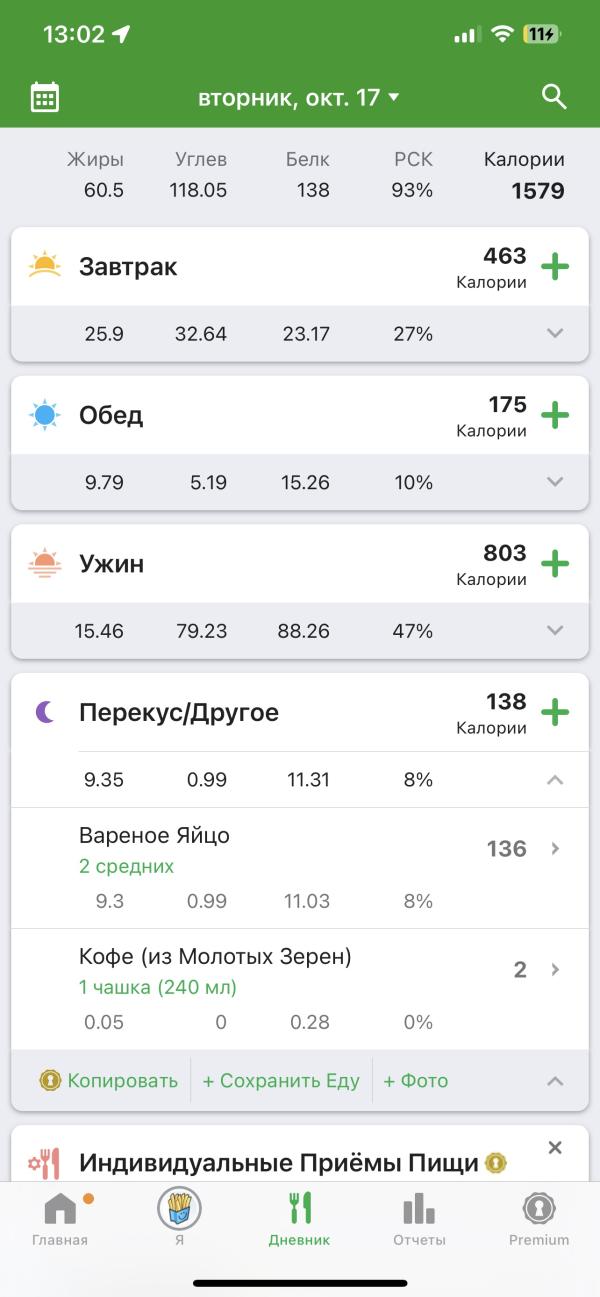This screenshot has height=1297, width=600.
Task: Go to the Главная tab
Action: pos(60,1219)
